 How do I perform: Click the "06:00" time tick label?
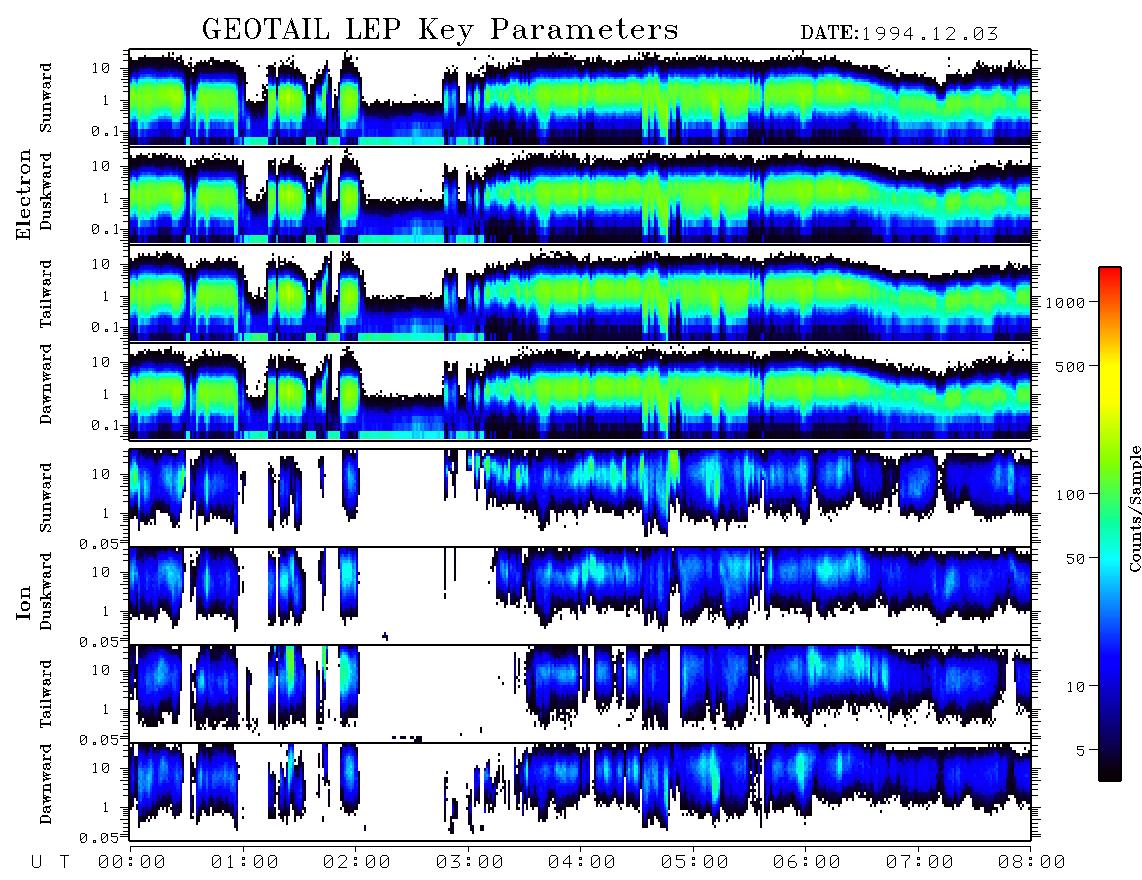tap(807, 862)
